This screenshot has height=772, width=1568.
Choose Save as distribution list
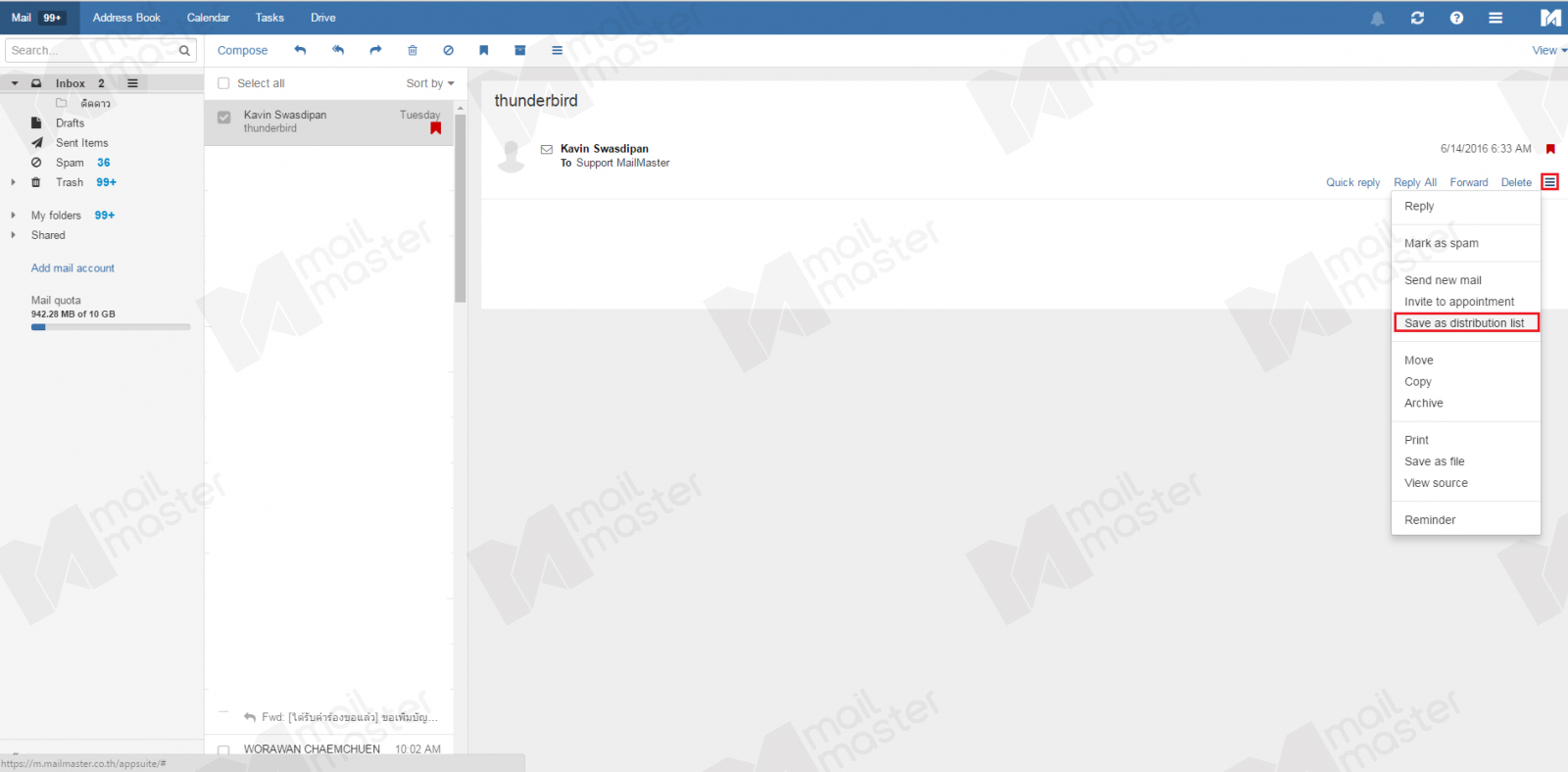(1466, 323)
